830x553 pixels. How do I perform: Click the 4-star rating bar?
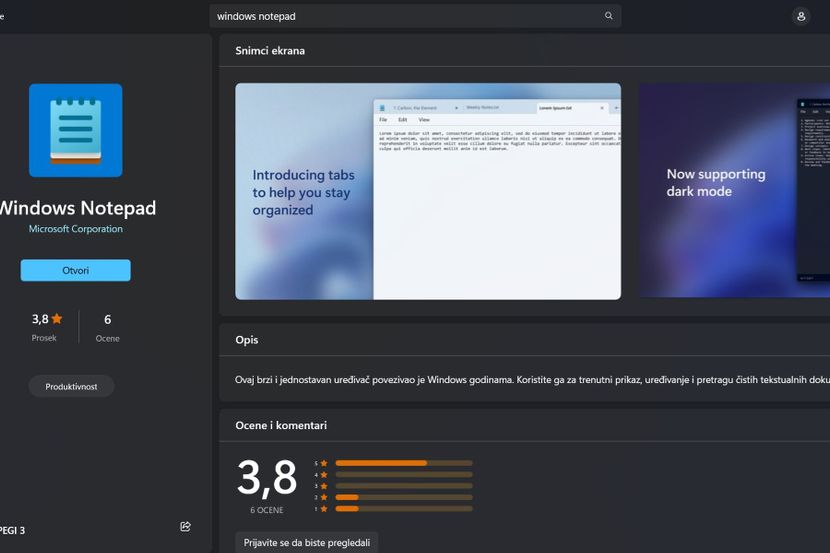[x=404, y=475]
